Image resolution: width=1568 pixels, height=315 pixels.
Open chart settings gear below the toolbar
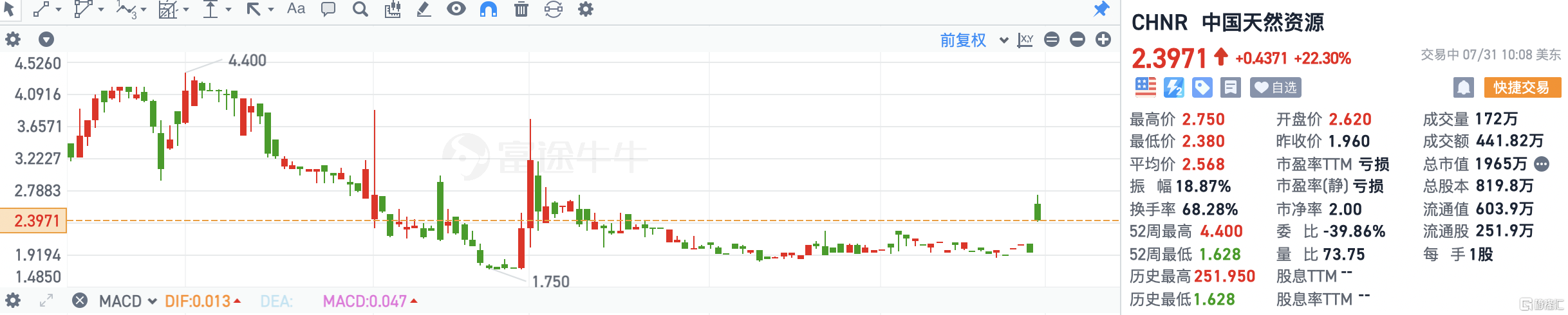(x=13, y=39)
